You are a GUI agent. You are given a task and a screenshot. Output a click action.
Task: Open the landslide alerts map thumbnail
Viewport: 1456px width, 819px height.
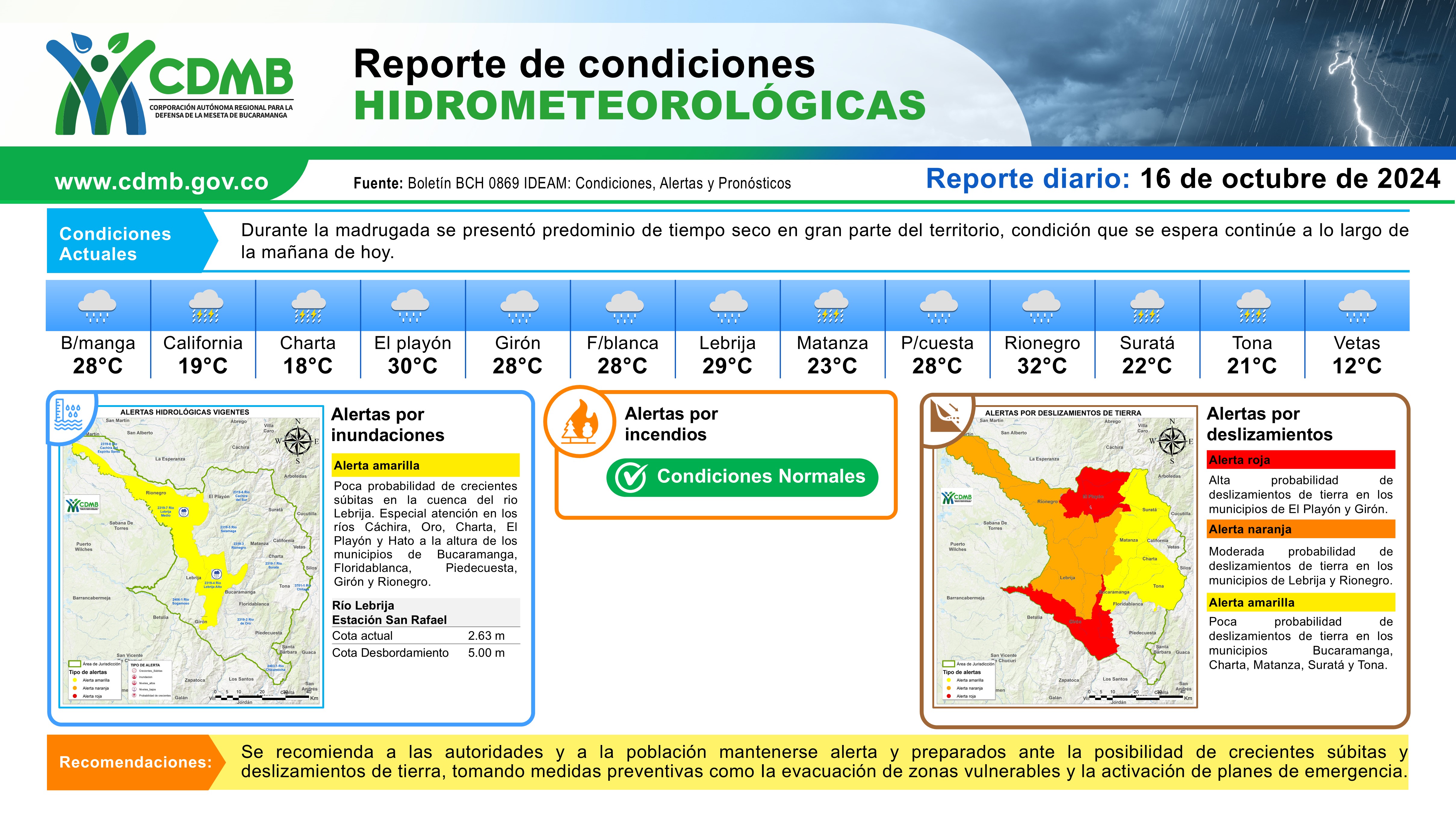pos(1066,557)
